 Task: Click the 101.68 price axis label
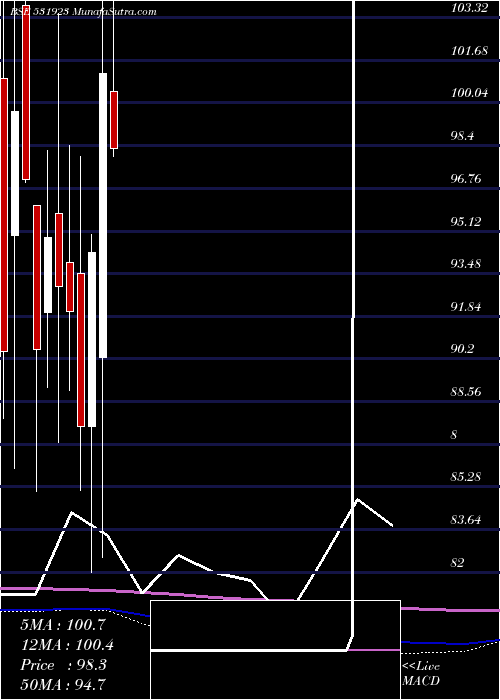[469, 51]
